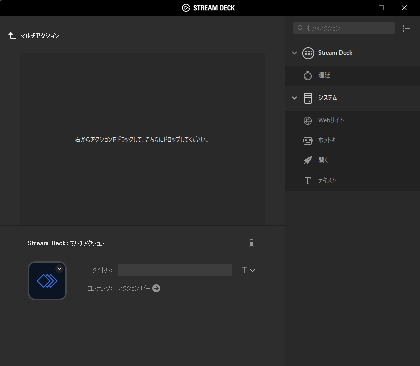
Task: Select the Open rocket action icon
Action: click(x=308, y=160)
